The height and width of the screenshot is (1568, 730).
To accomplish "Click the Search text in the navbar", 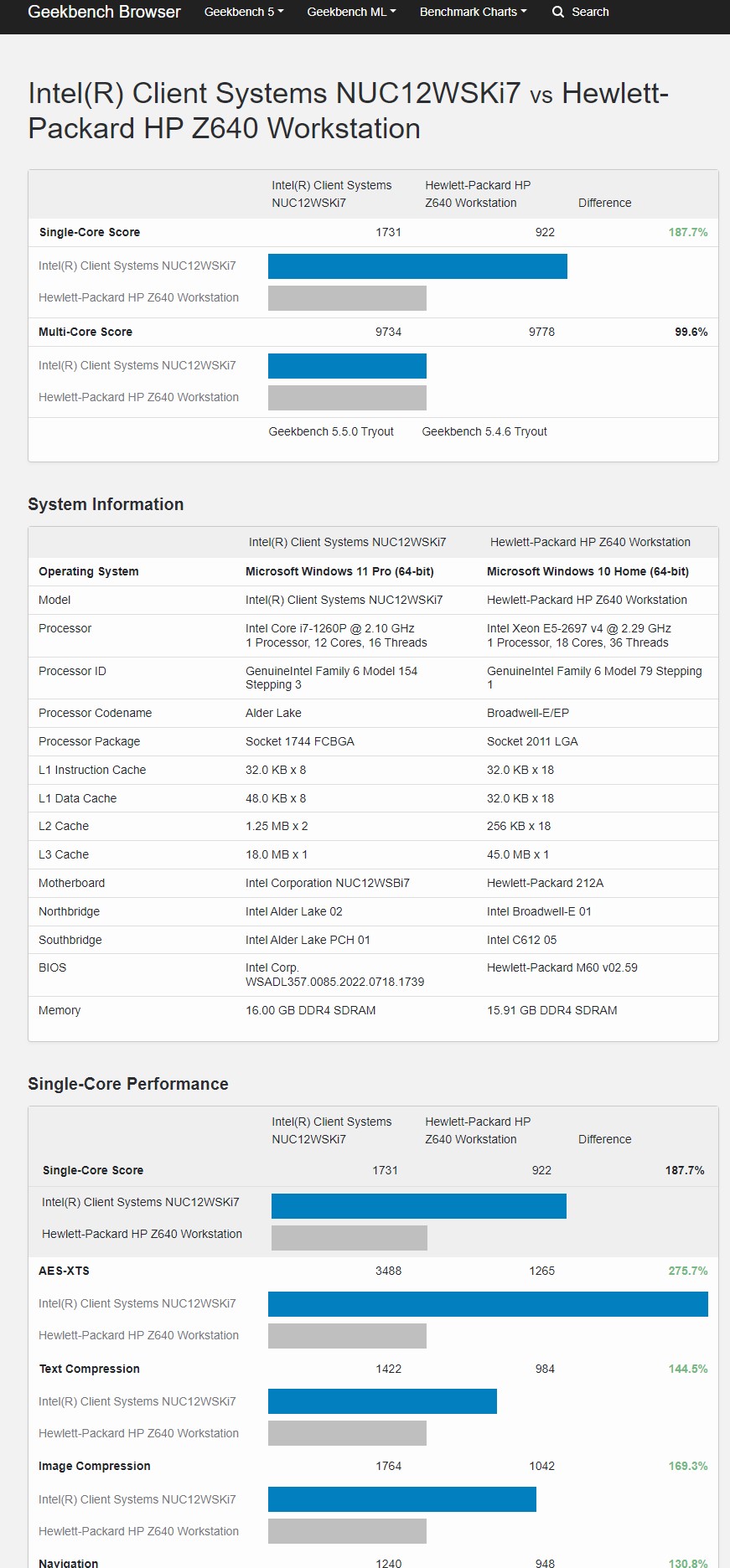I will (590, 12).
